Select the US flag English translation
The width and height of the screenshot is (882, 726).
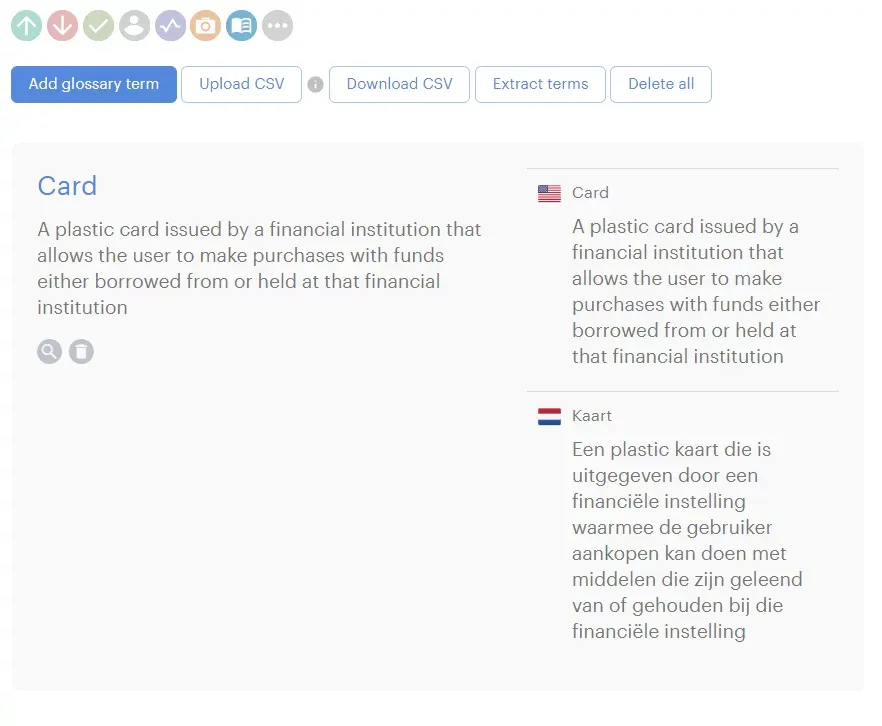(x=549, y=193)
